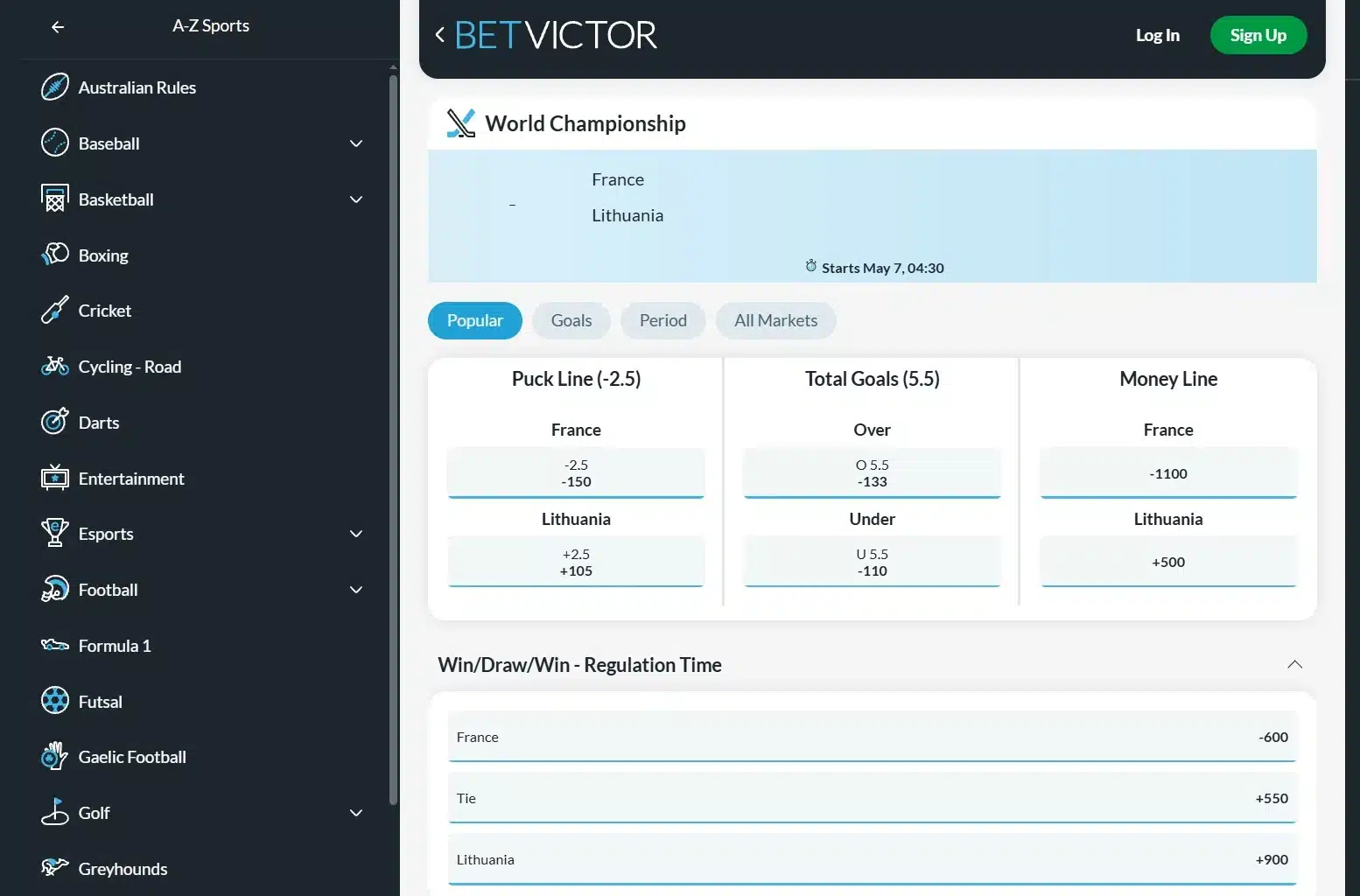Click the Gaelic Football icon

tap(55, 756)
